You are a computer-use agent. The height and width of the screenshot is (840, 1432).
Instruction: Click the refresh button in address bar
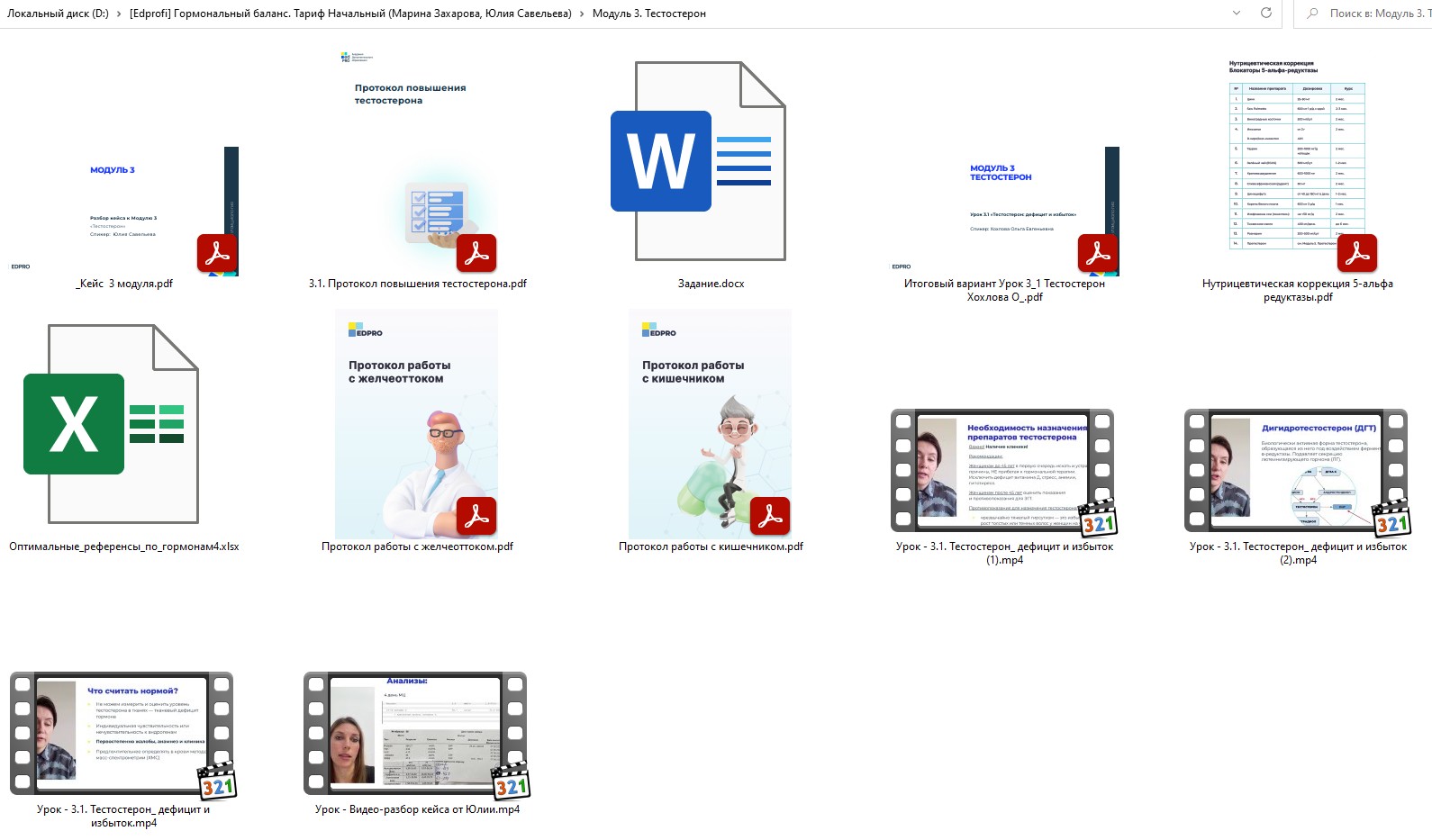tap(1265, 14)
